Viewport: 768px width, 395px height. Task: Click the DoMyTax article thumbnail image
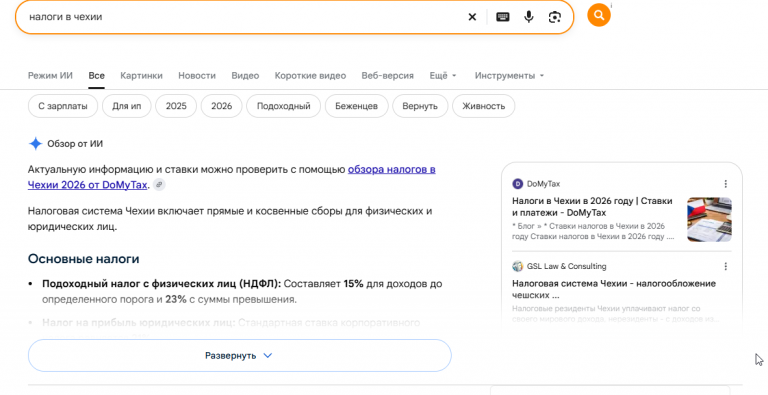click(709, 220)
